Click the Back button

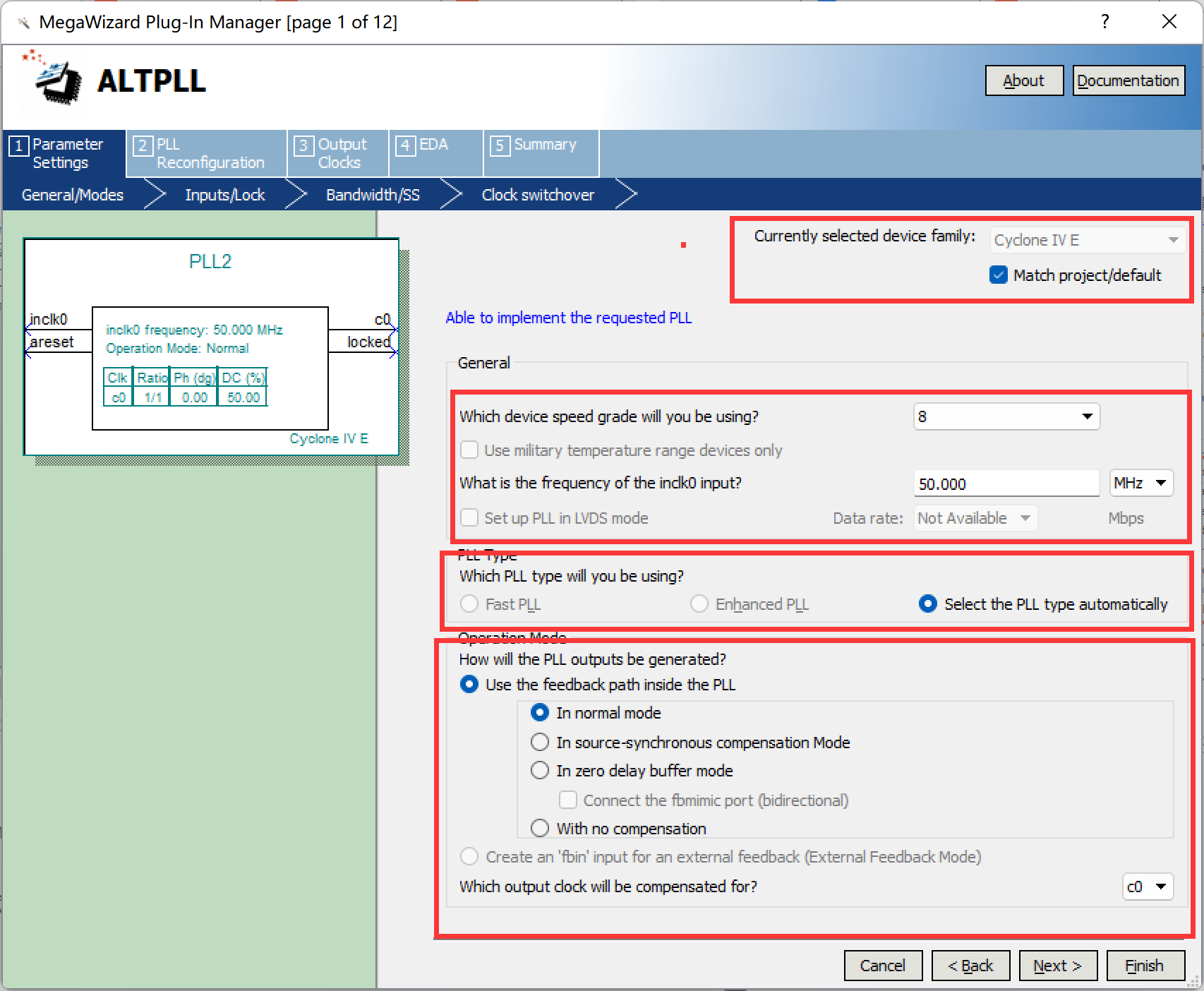[x=970, y=966]
